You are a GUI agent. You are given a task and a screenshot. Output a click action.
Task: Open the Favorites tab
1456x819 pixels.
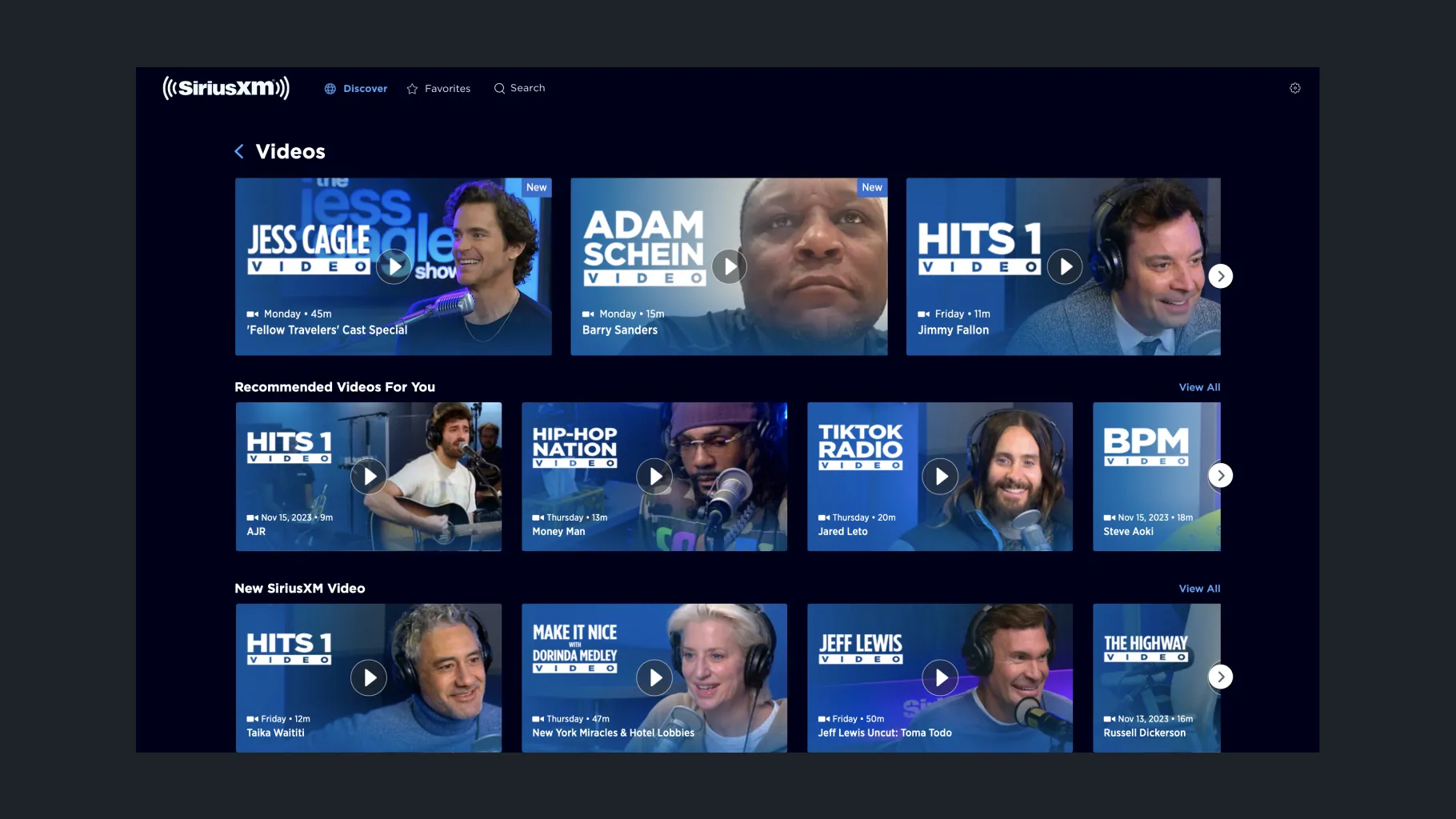438,89
